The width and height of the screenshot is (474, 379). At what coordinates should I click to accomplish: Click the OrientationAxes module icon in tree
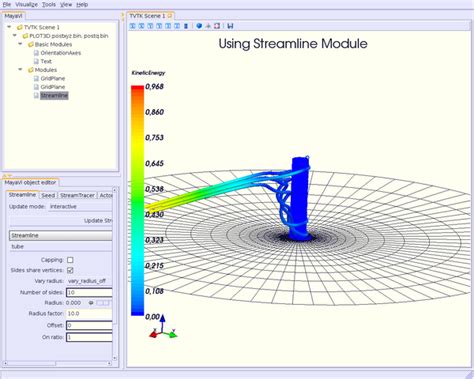point(36,53)
